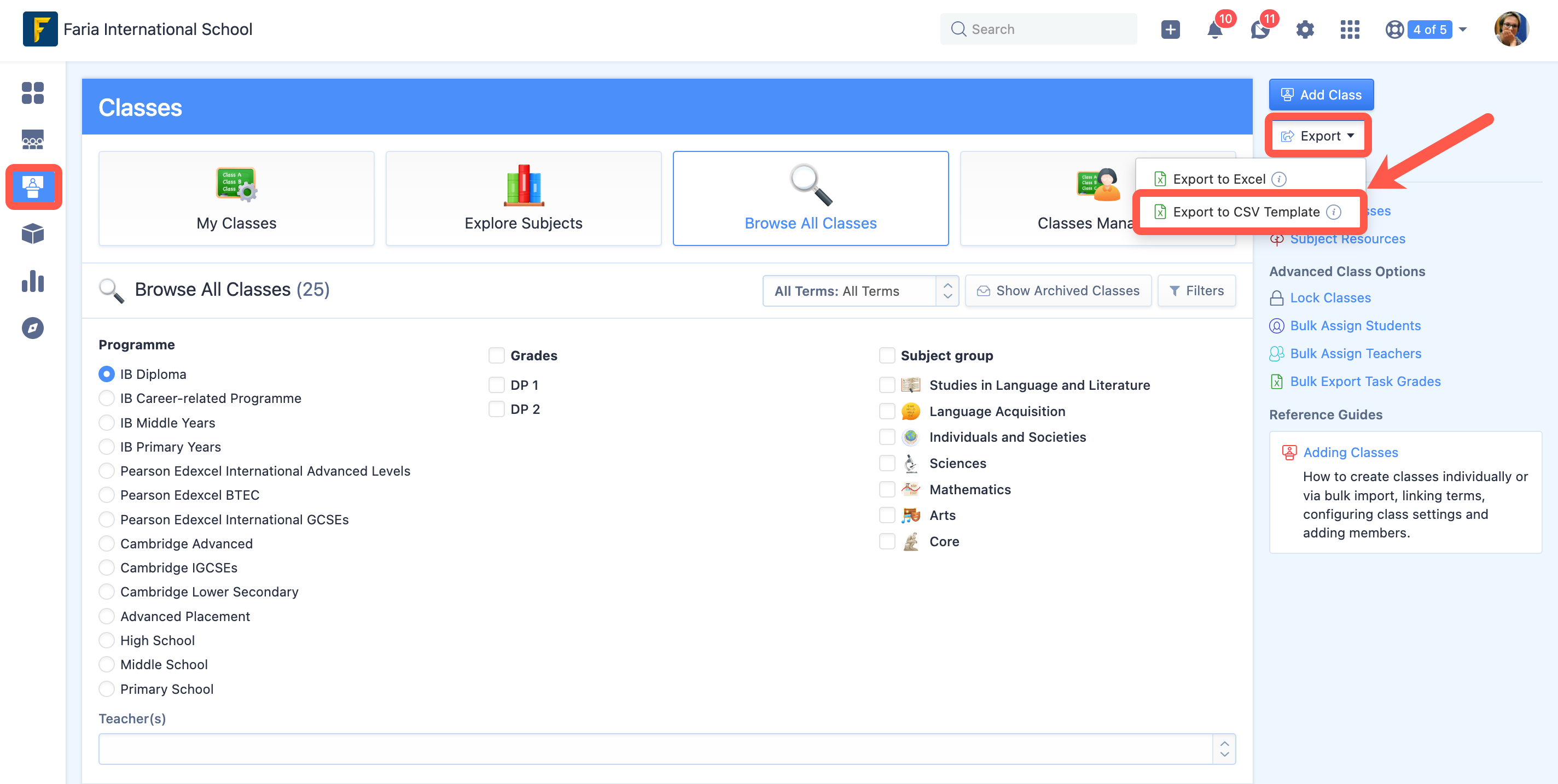Open the Adding Classes guide link
Screen dimensions: 1558x784
[x=1351, y=452]
